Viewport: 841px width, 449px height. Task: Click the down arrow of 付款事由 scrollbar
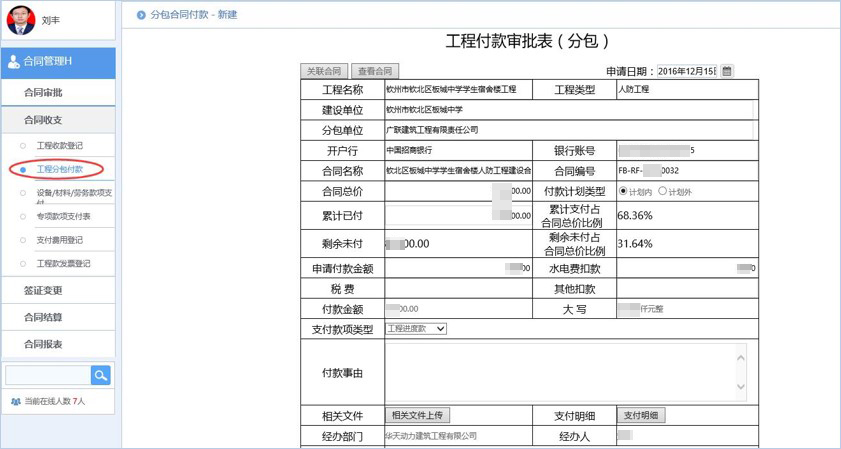[740, 389]
